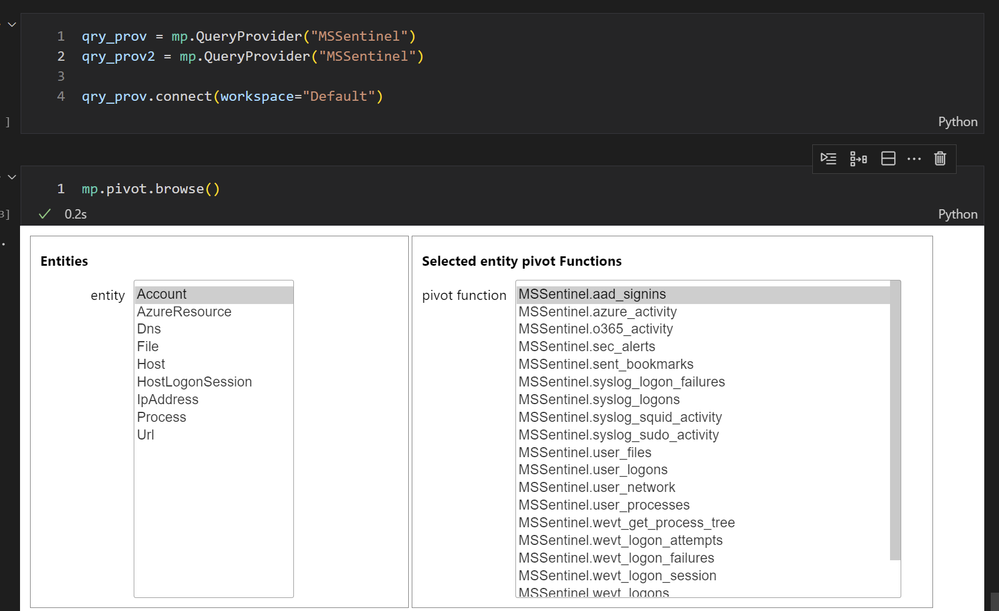
Task: Open the cell's more actions ellipsis
Action: tap(914, 158)
